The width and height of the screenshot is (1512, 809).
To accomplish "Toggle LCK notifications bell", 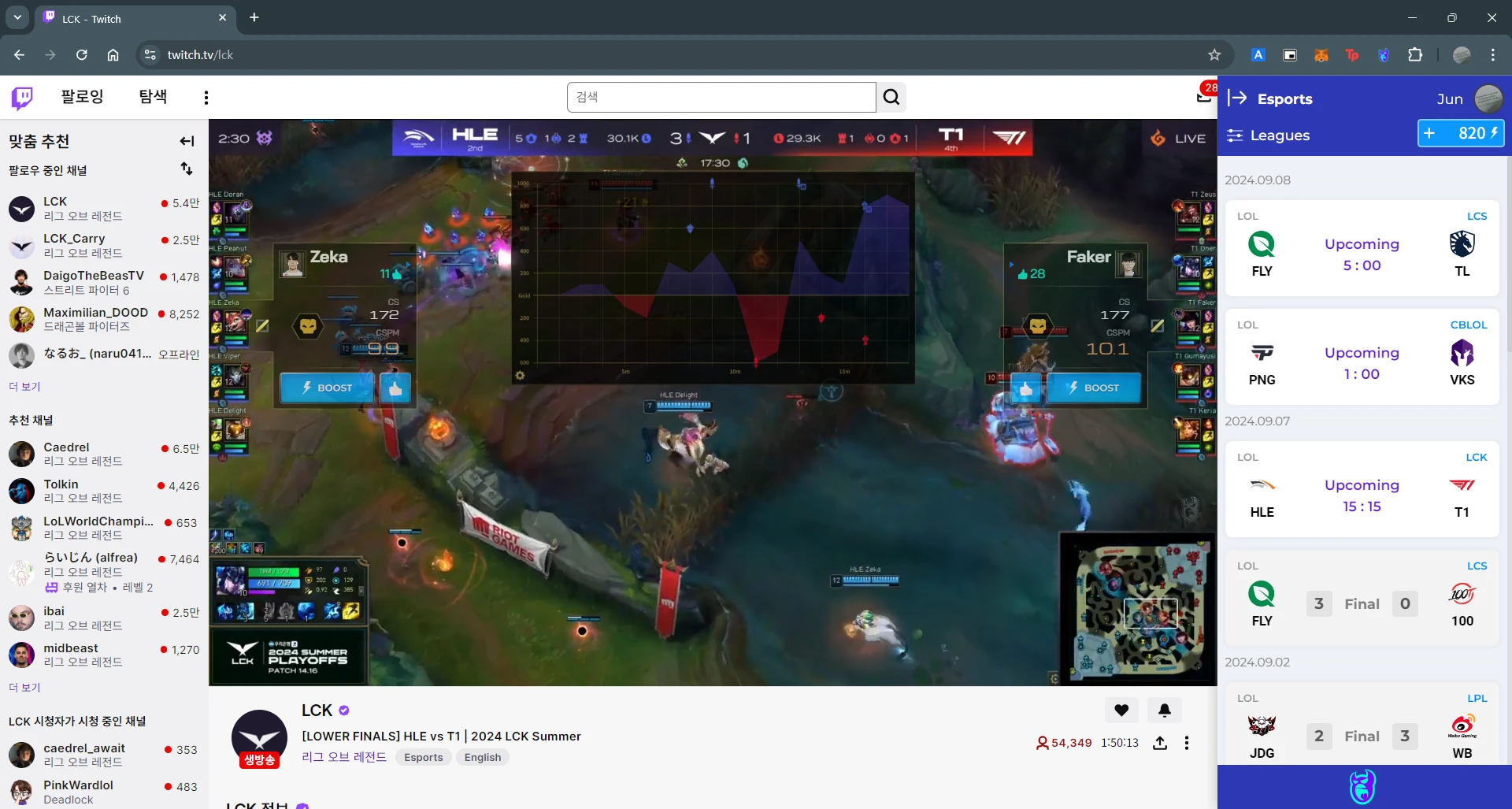I will click(1165, 710).
